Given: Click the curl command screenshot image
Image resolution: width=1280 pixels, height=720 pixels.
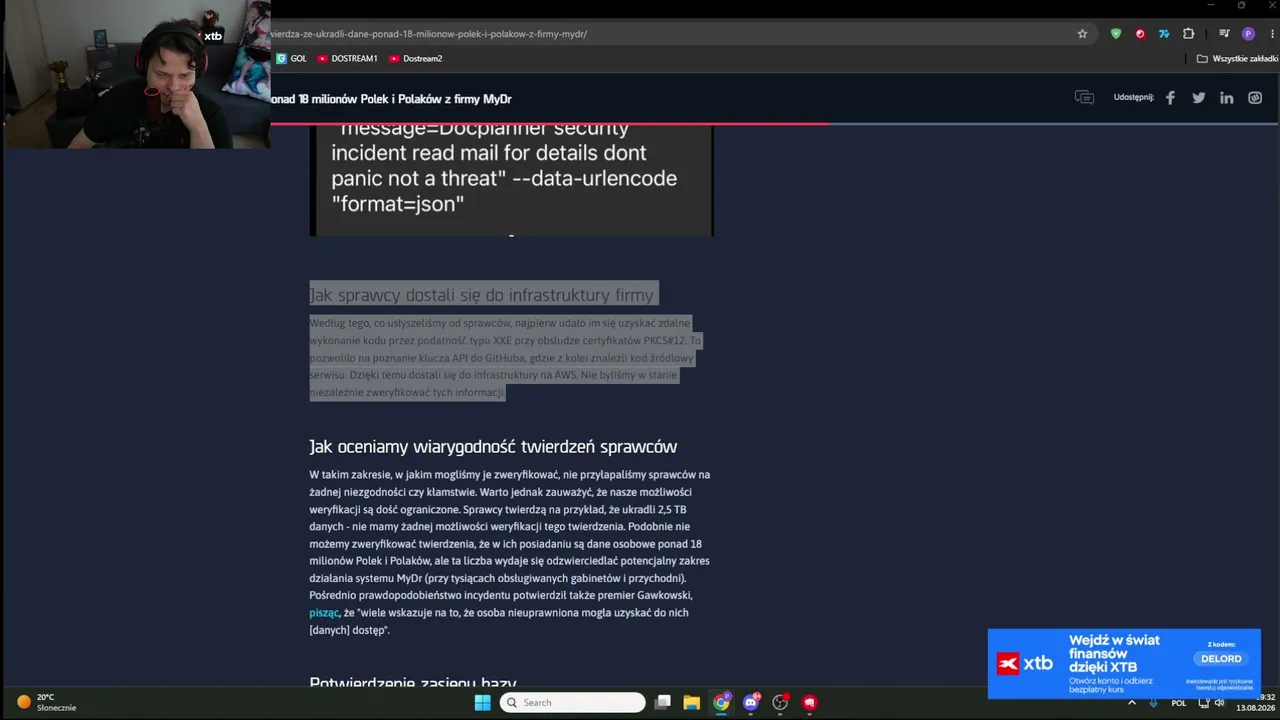Looking at the screenshot, I should tap(511, 181).
